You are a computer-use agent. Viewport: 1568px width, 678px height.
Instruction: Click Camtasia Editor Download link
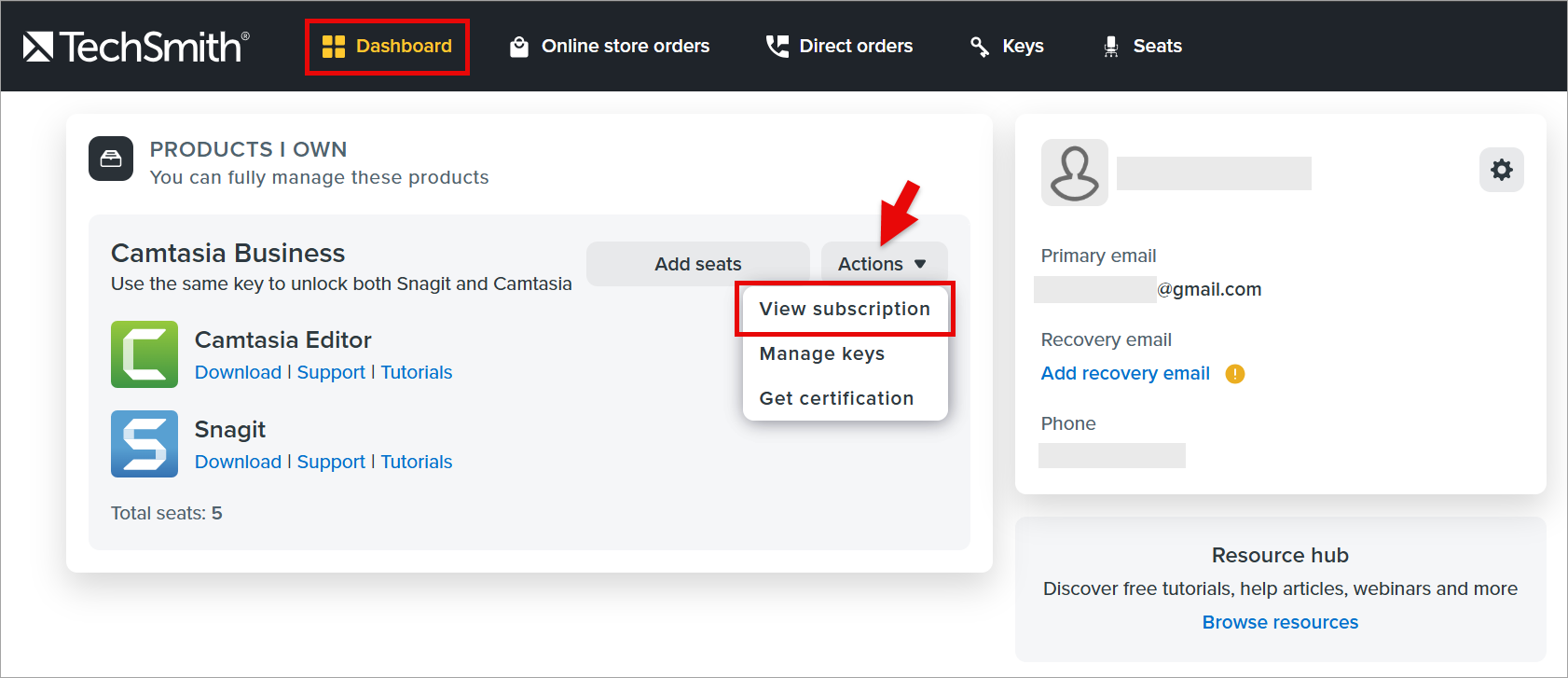[238, 372]
